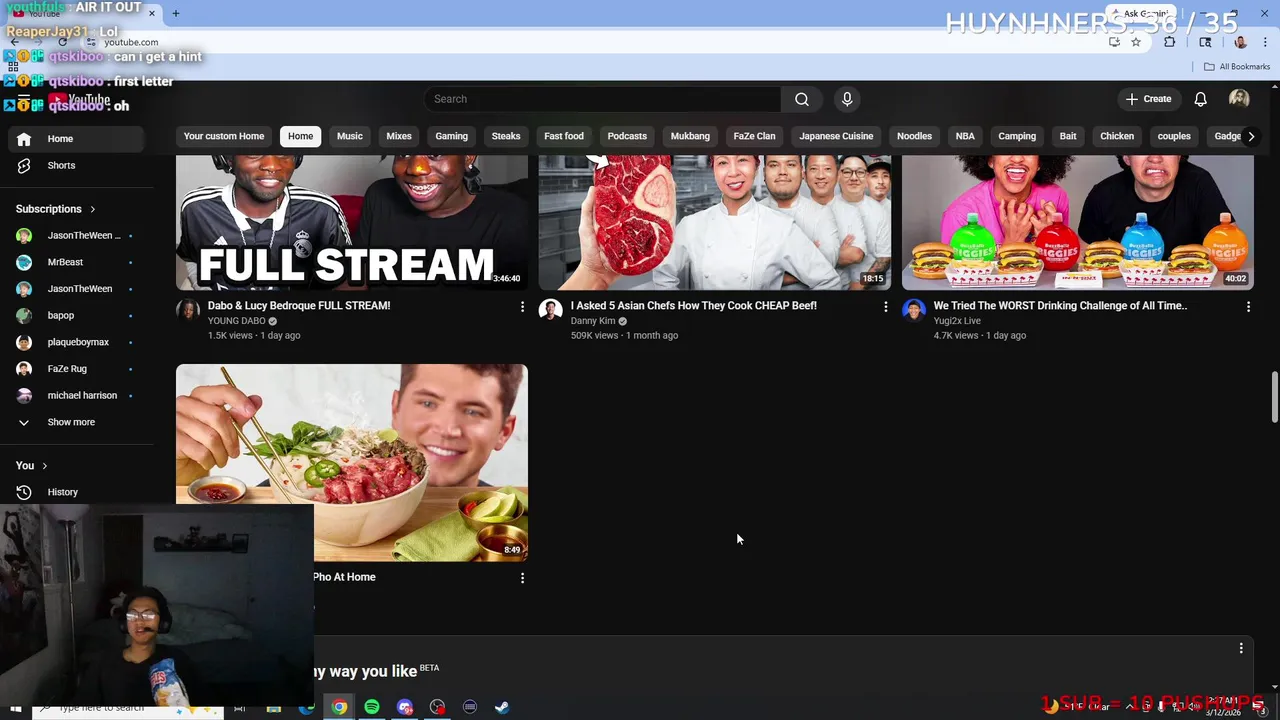Show more filter chips with right arrow
Viewport: 1280px width, 720px height.
(1250, 136)
